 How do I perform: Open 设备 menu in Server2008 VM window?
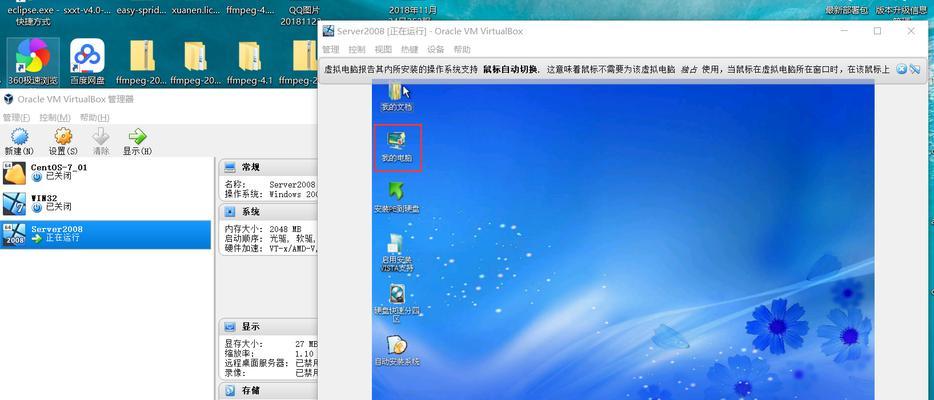(x=435, y=49)
